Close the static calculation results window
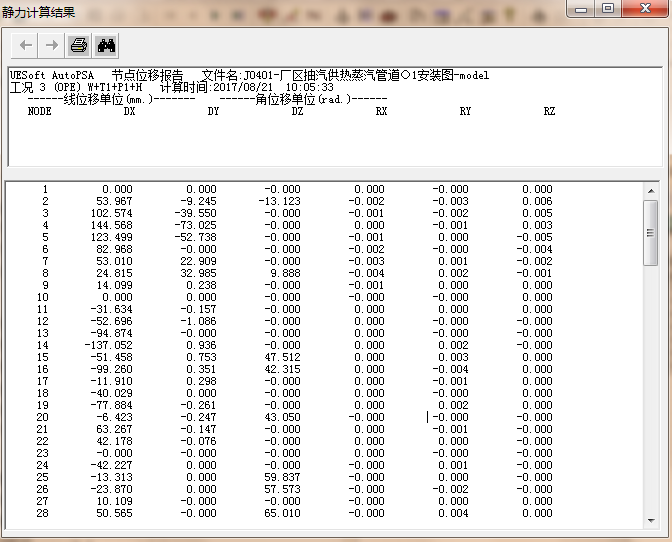This screenshot has width=672, height=542. 643,9
